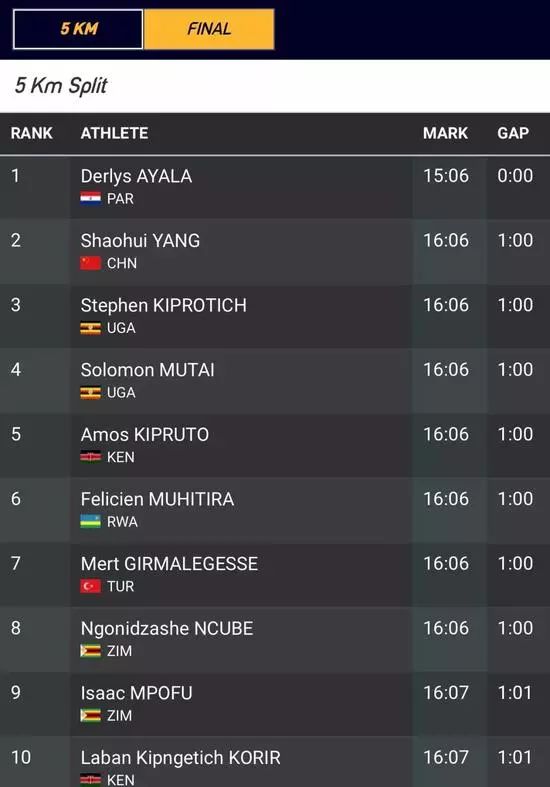Switch to the 5 KM tab
The width and height of the screenshot is (550, 787).
pyautogui.click(x=78, y=29)
